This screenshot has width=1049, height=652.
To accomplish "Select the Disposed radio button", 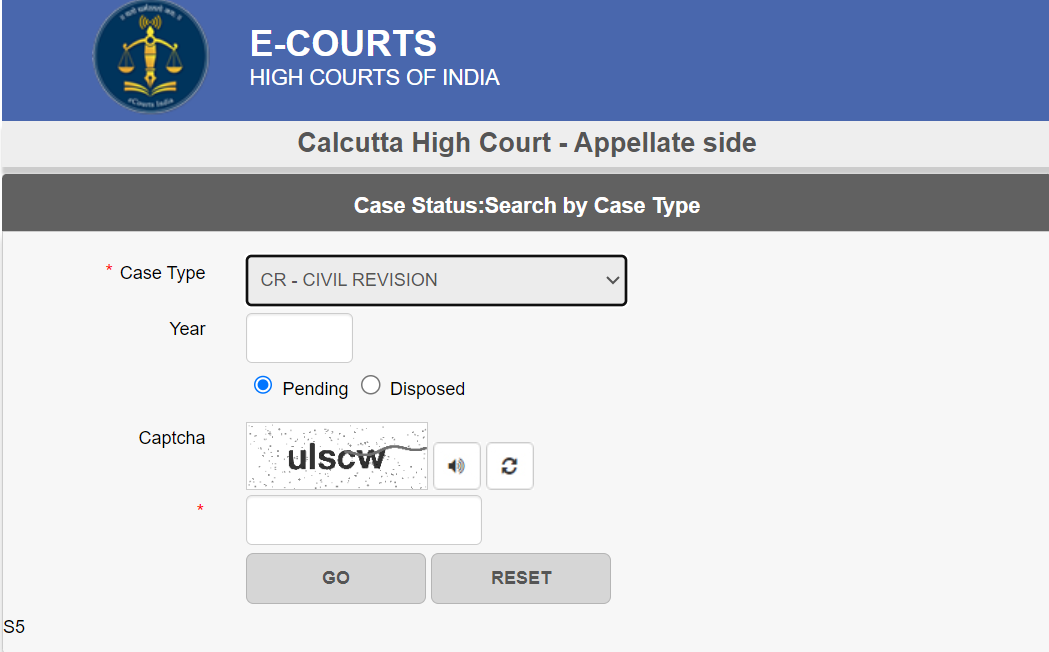I will pyautogui.click(x=371, y=386).
